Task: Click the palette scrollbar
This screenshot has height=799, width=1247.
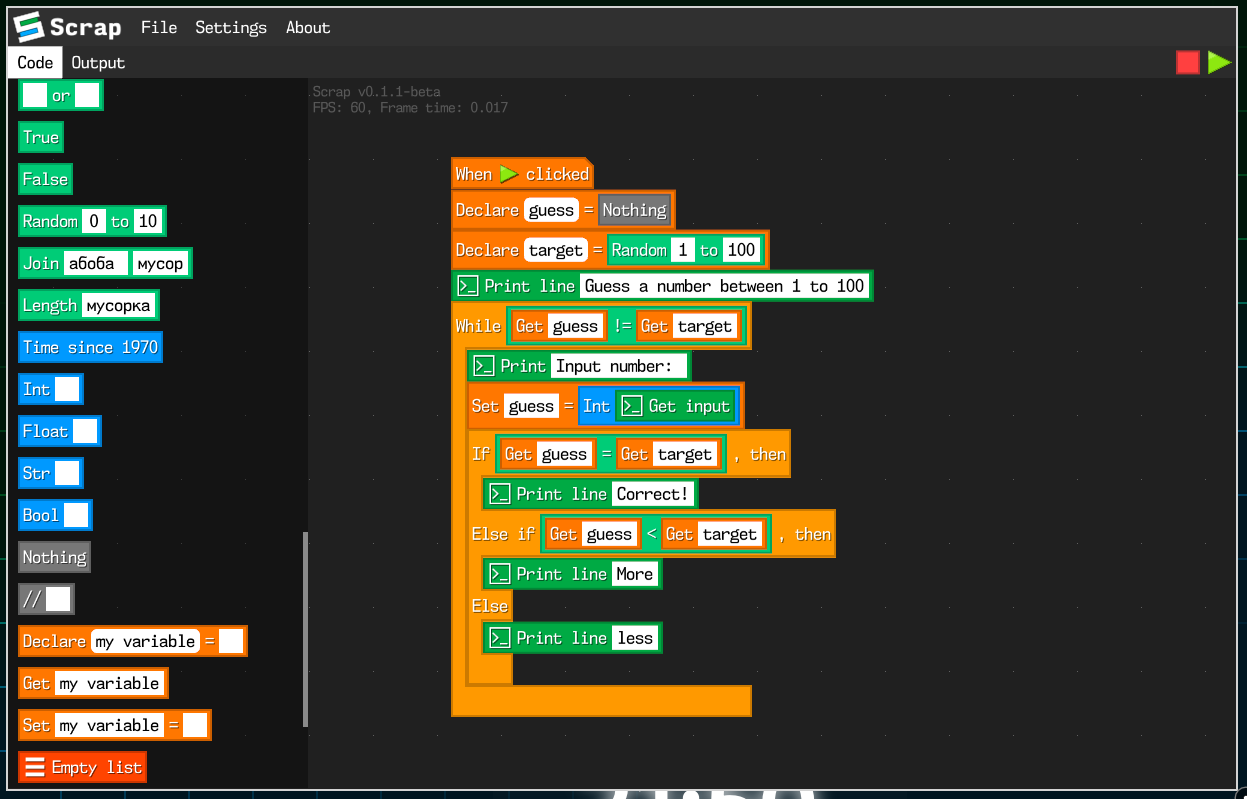Action: pyautogui.click(x=303, y=620)
